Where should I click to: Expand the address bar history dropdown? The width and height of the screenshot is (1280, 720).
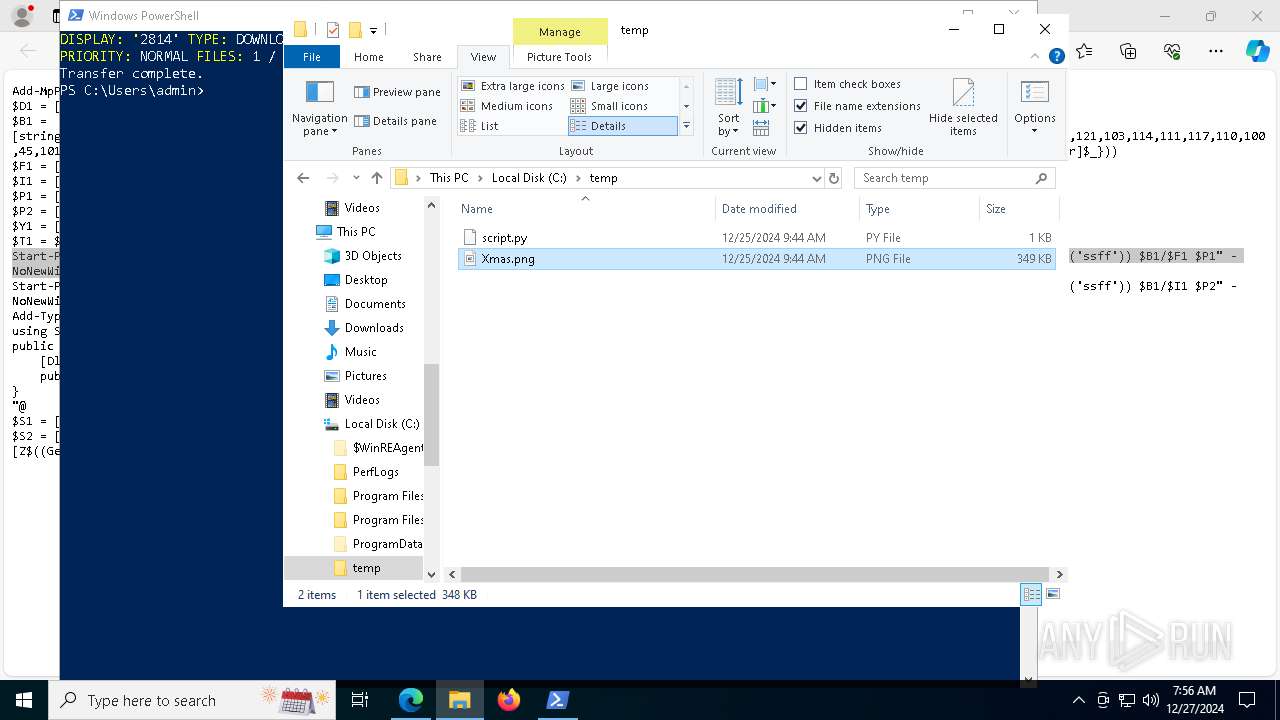pos(817,178)
